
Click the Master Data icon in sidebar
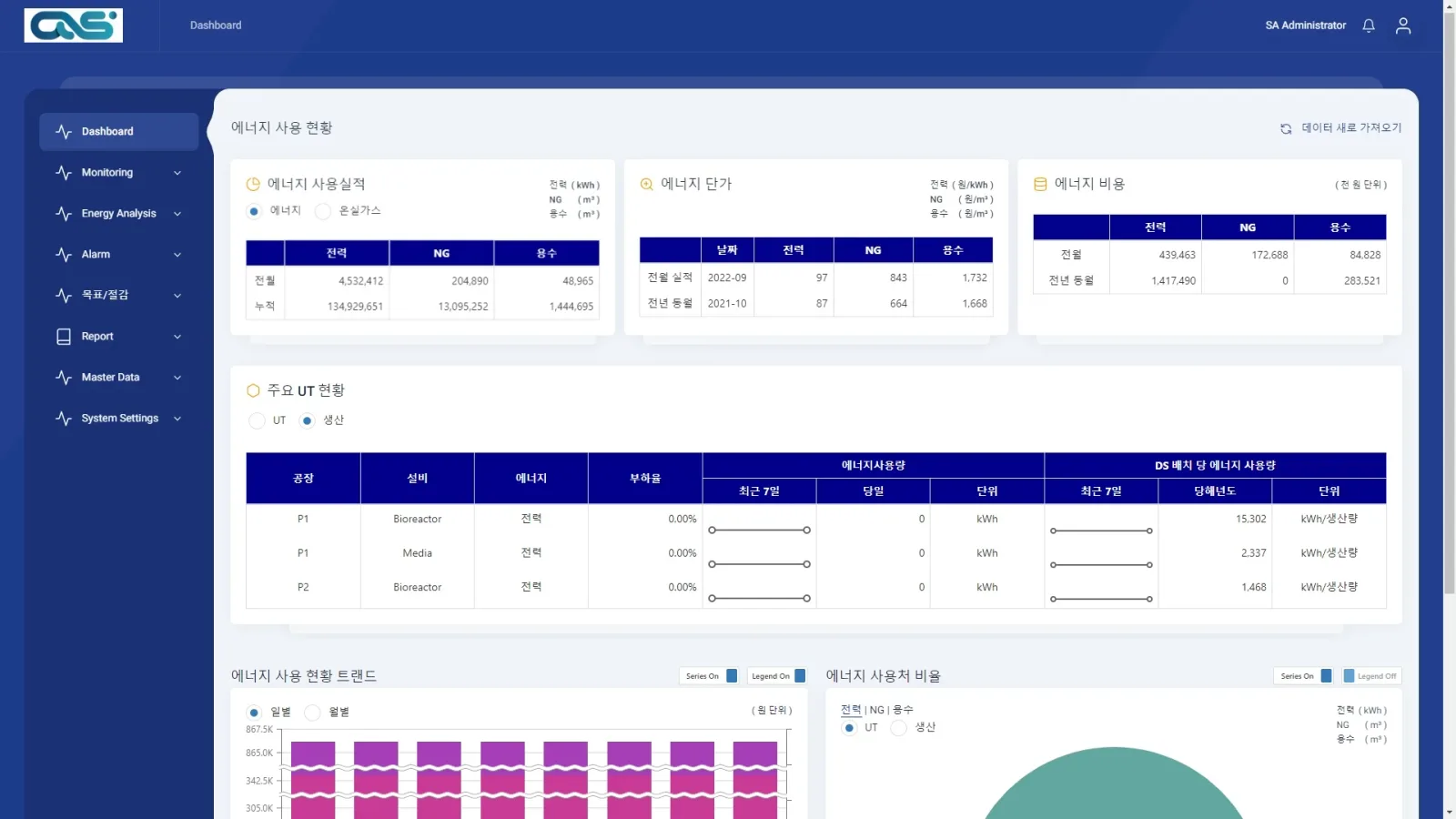pyautogui.click(x=64, y=377)
